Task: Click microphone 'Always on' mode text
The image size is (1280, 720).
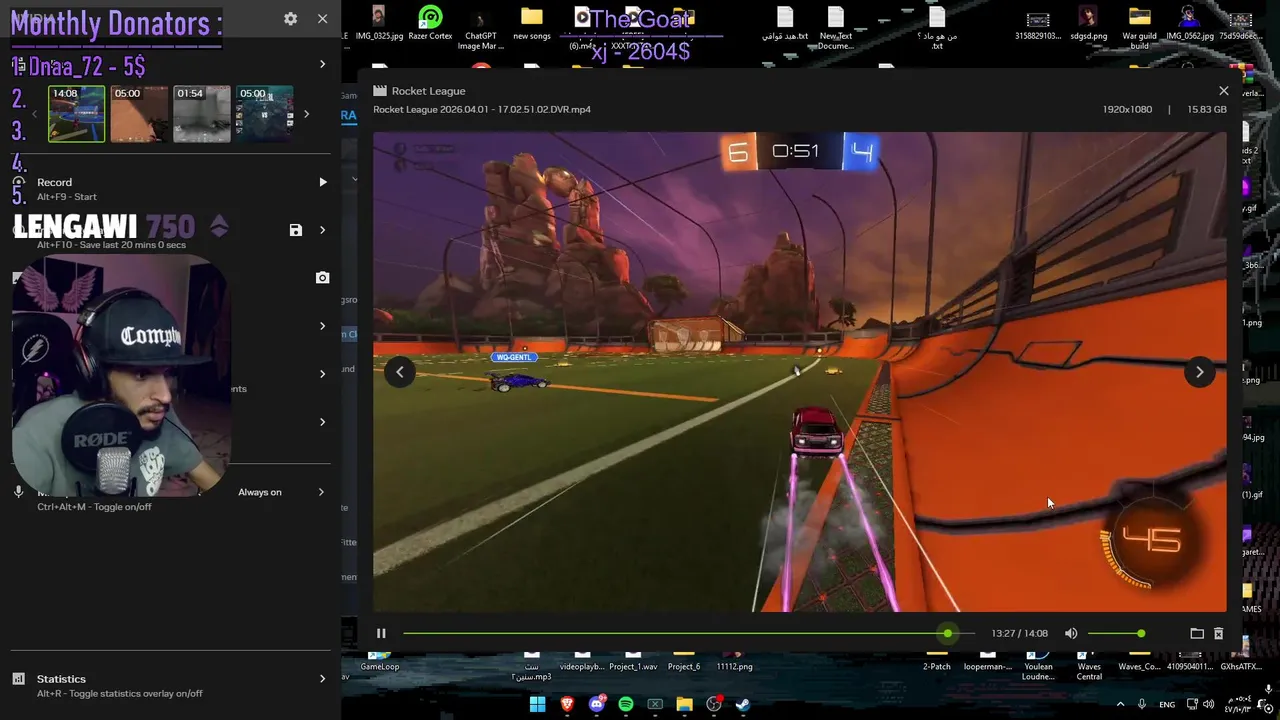Action: coord(260,492)
